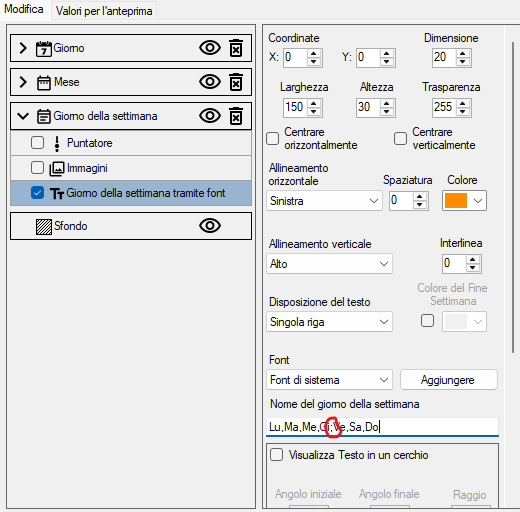Increase Interlinea with up arrow

coord(473,259)
